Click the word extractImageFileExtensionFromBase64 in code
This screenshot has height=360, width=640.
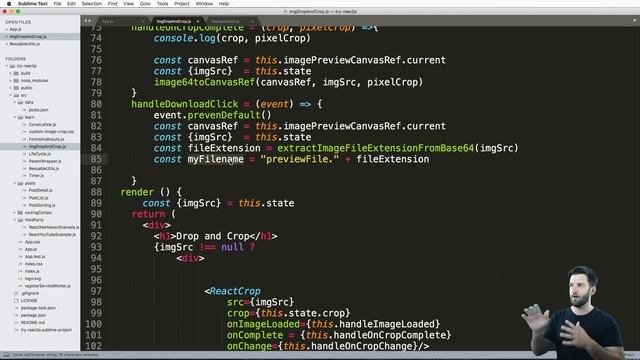[x=376, y=148]
